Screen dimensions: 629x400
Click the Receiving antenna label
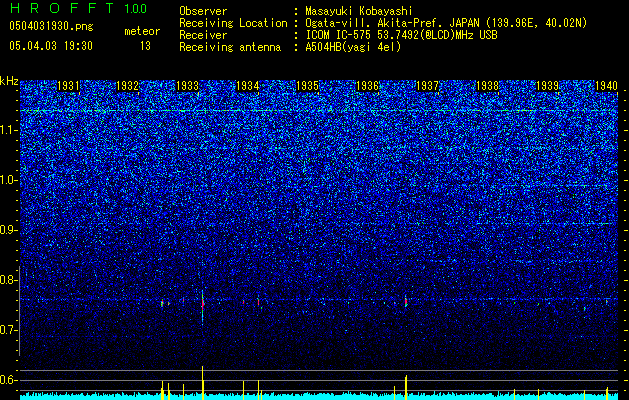click(x=230, y=47)
